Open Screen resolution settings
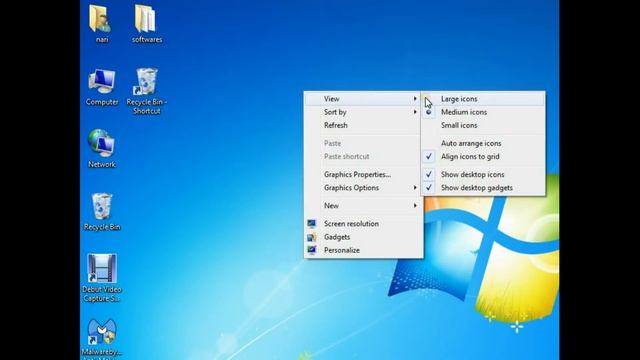The width and height of the screenshot is (640, 360). [x=363, y=224]
